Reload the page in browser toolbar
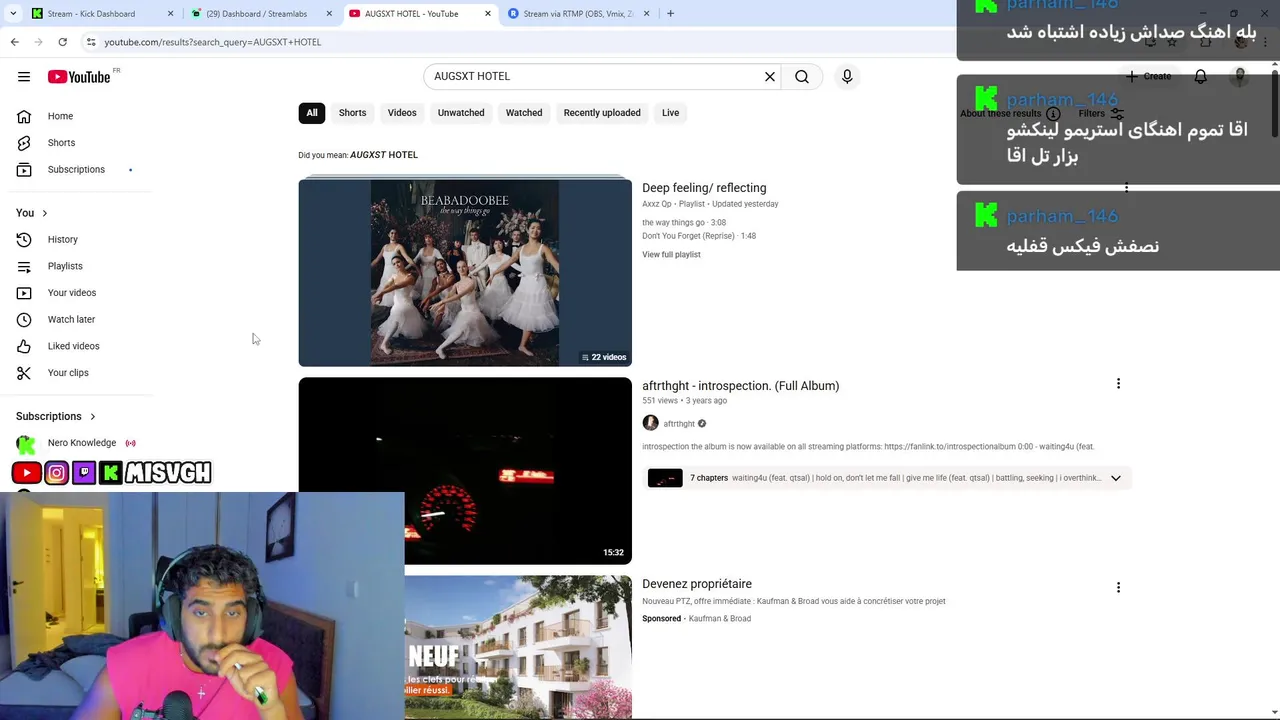 click(x=62, y=42)
